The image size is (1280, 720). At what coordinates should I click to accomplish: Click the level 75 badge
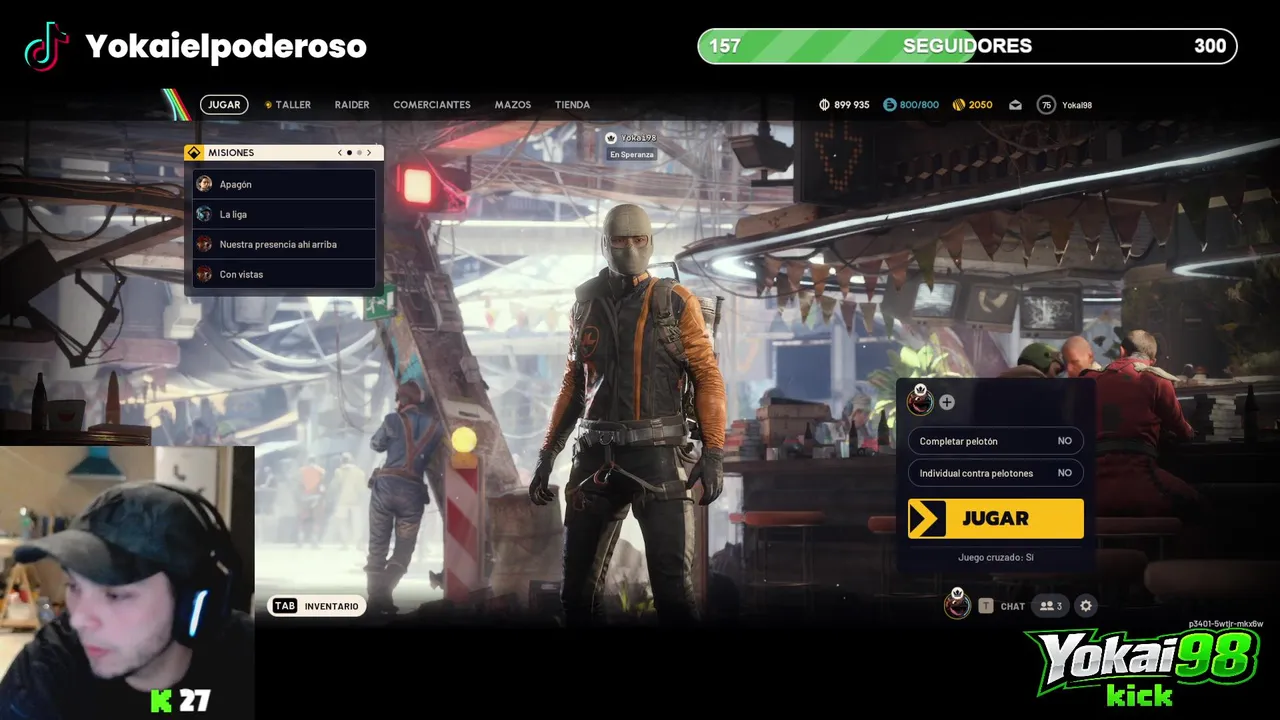[x=1046, y=104]
